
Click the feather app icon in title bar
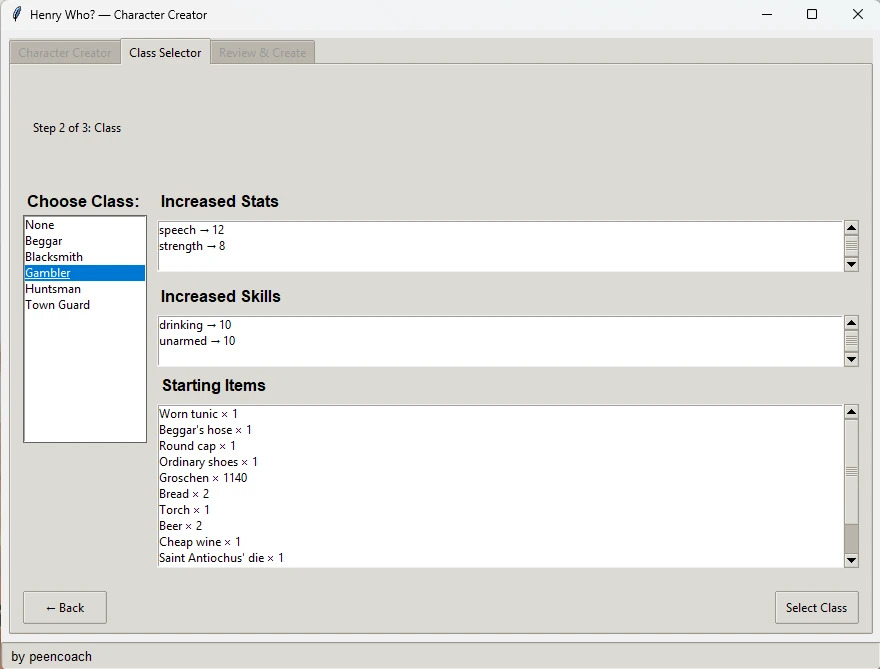coord(17,15)
